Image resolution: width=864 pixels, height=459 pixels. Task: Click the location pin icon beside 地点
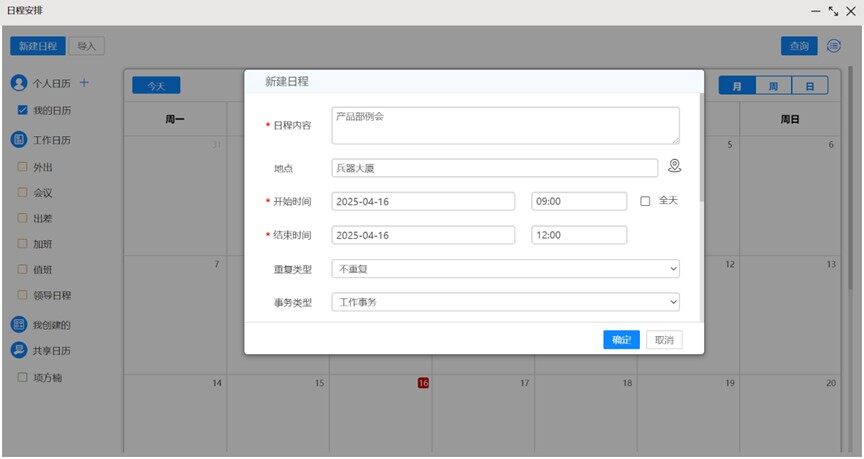pos(674,167)
